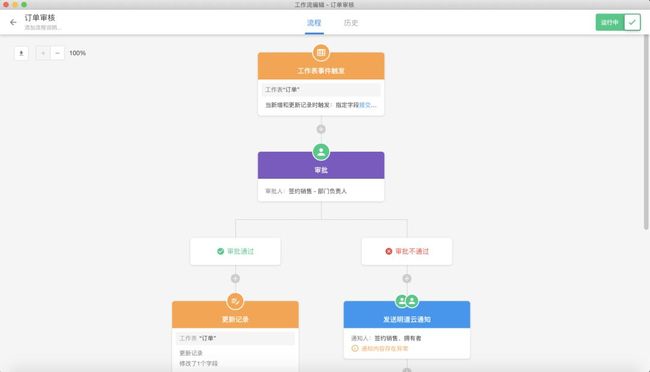
Task: Click the 工作表"订单" field in trigger node
Action: (321, 90)
